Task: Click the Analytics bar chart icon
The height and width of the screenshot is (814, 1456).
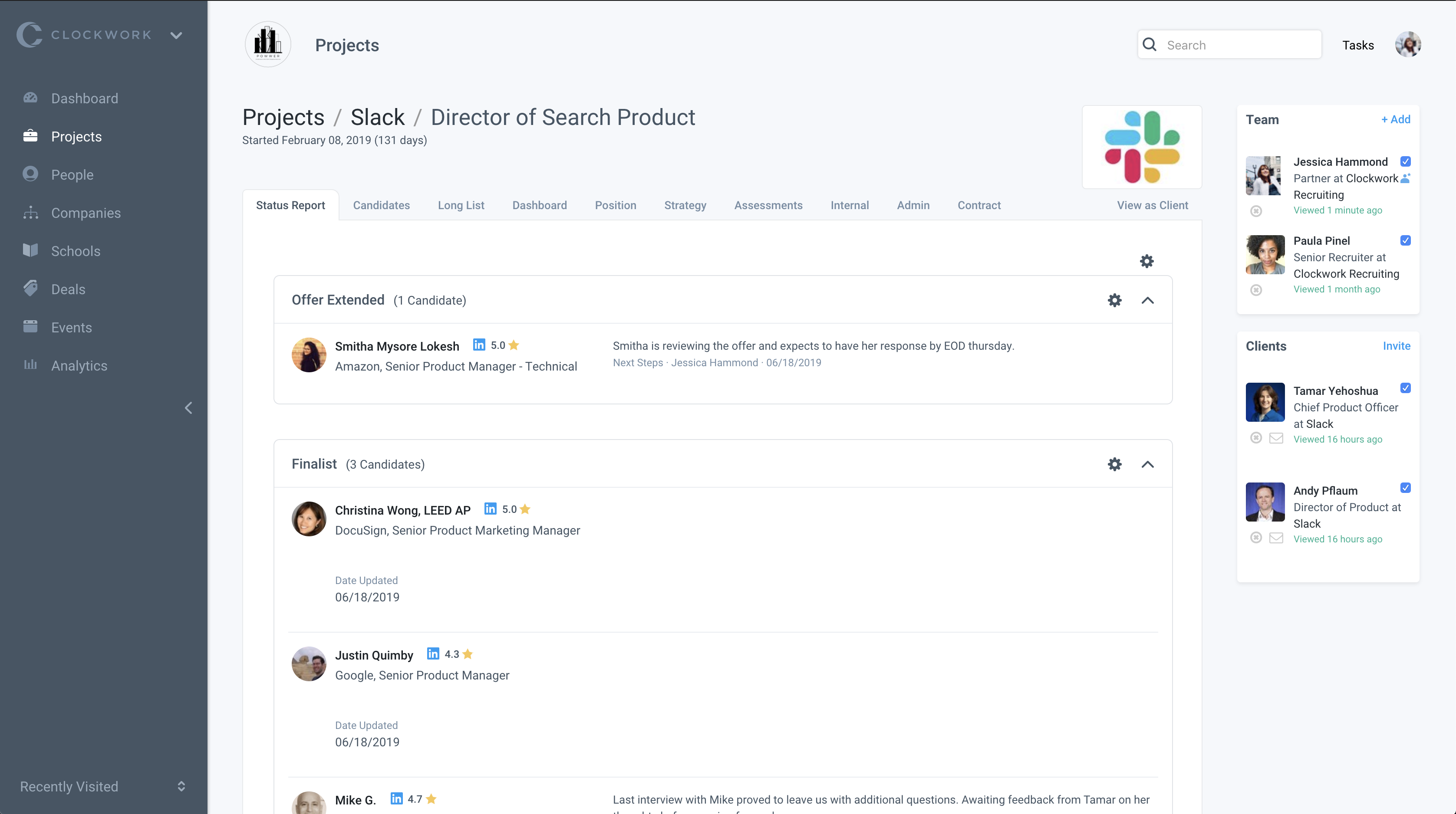Action: [30, 365]
